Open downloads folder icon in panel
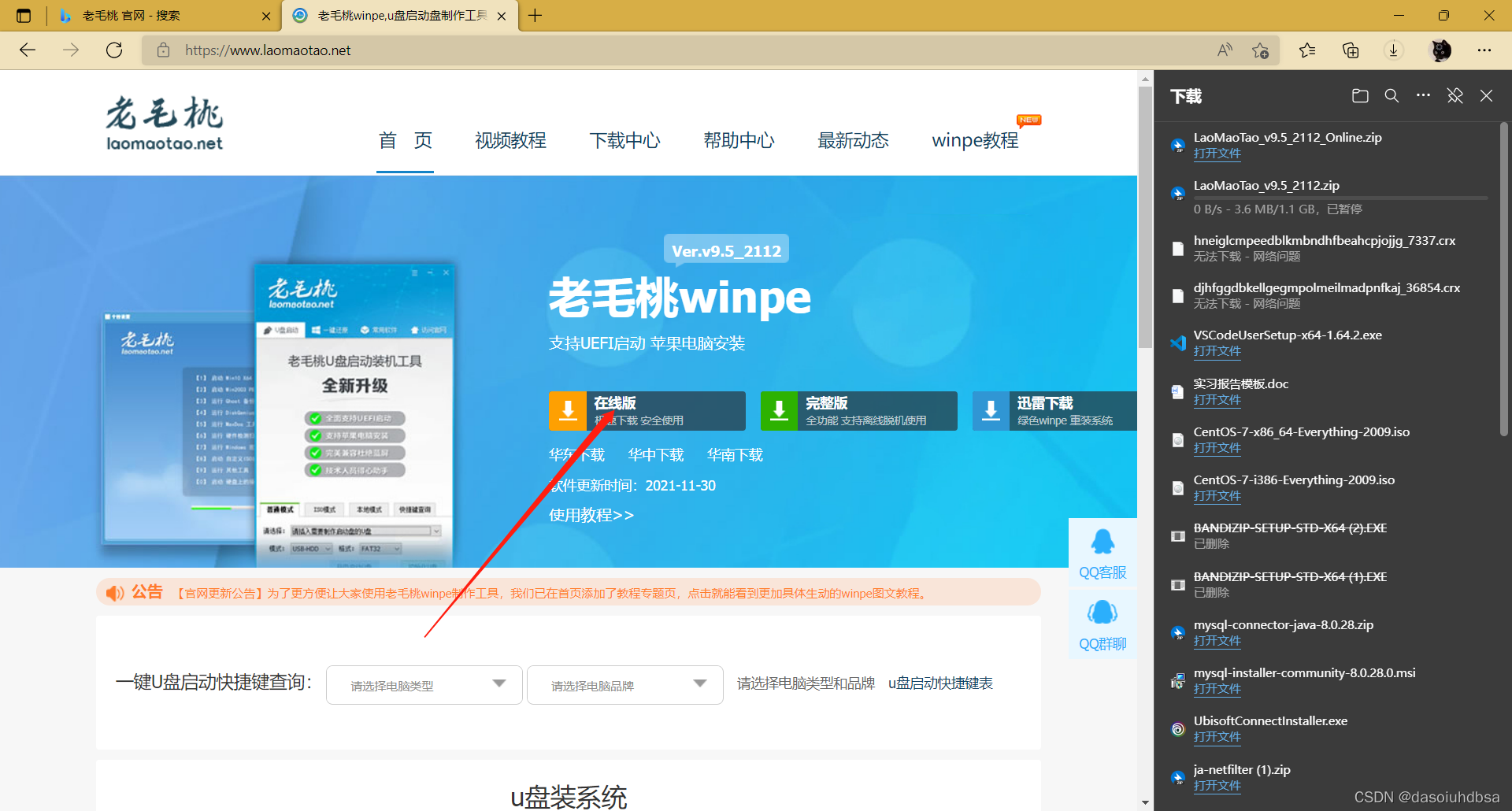1512x811 pixels. [1360, 96]
